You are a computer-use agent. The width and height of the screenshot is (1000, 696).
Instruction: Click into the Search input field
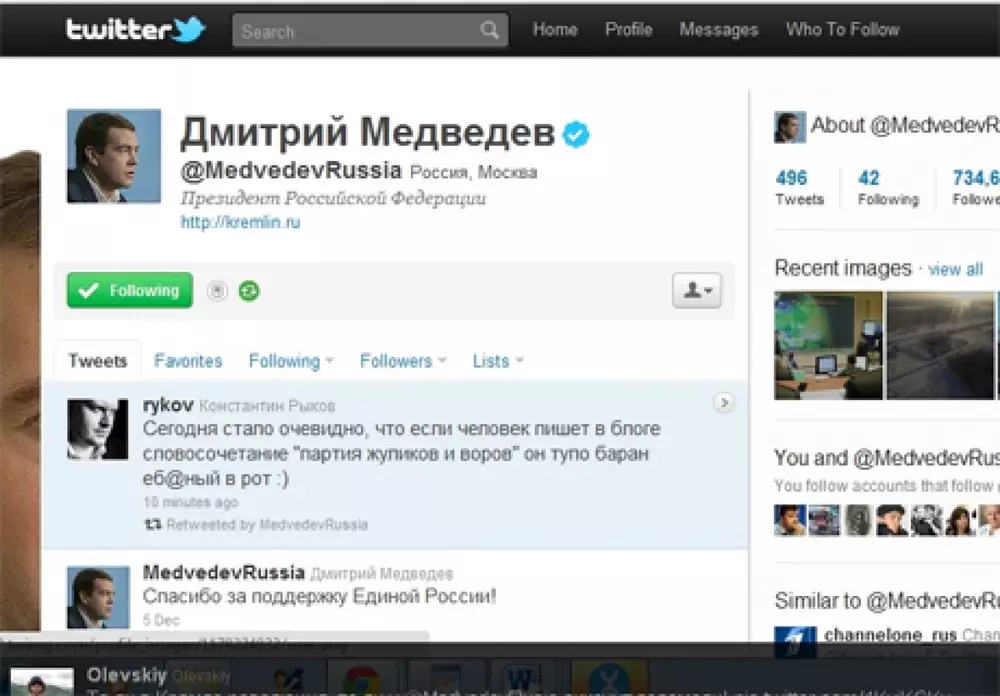coord(355,31)
